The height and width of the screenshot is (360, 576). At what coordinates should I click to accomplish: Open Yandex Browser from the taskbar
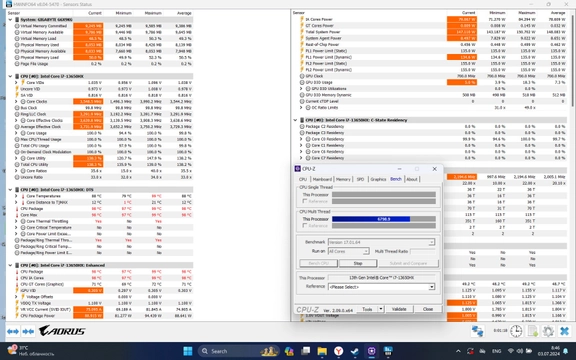[339, 351]
